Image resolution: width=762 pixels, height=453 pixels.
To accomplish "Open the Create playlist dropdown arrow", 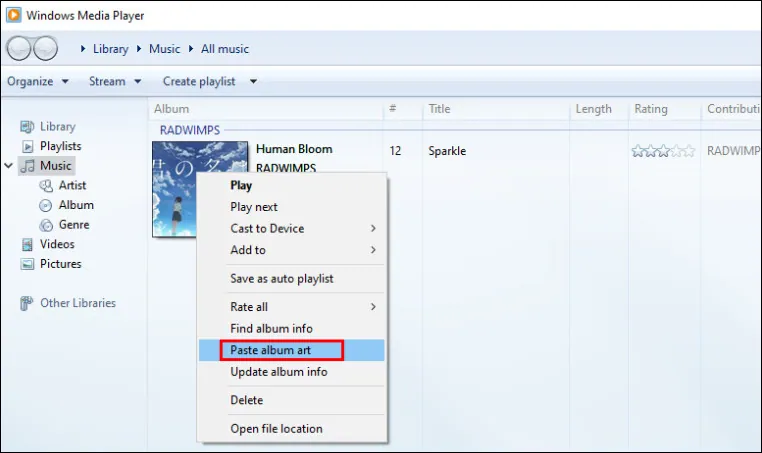I will coord(253,81).
